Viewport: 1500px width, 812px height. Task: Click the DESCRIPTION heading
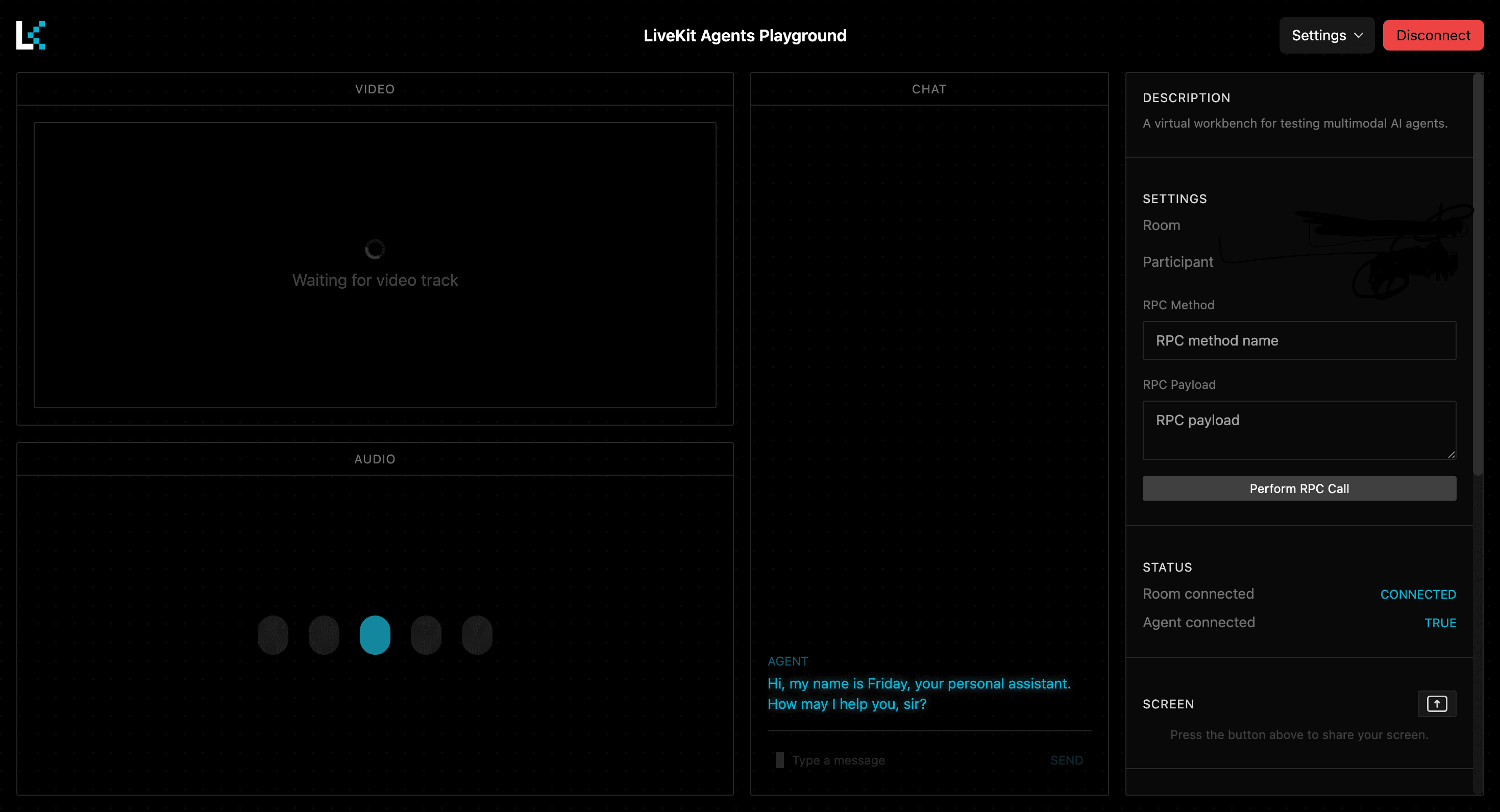[x=1186, y=98]
